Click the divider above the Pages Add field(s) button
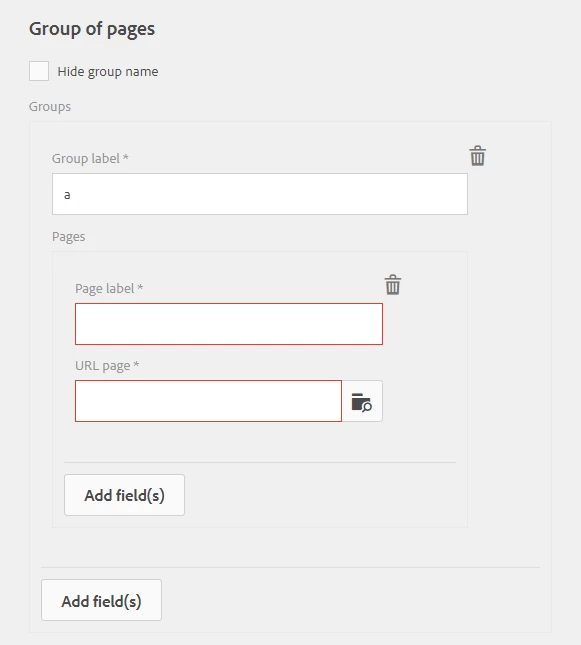581x645 pixels. [260, 462]
